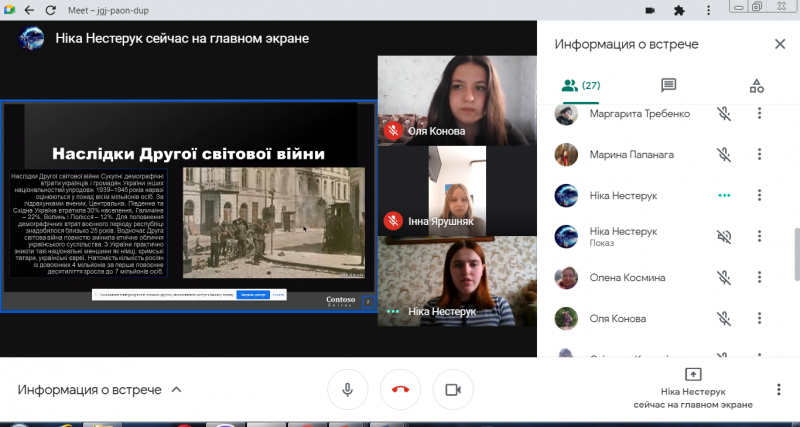800x427 pixels.
Task: Open browser extensions puzzle icon
Action: (x=679, y=10)
